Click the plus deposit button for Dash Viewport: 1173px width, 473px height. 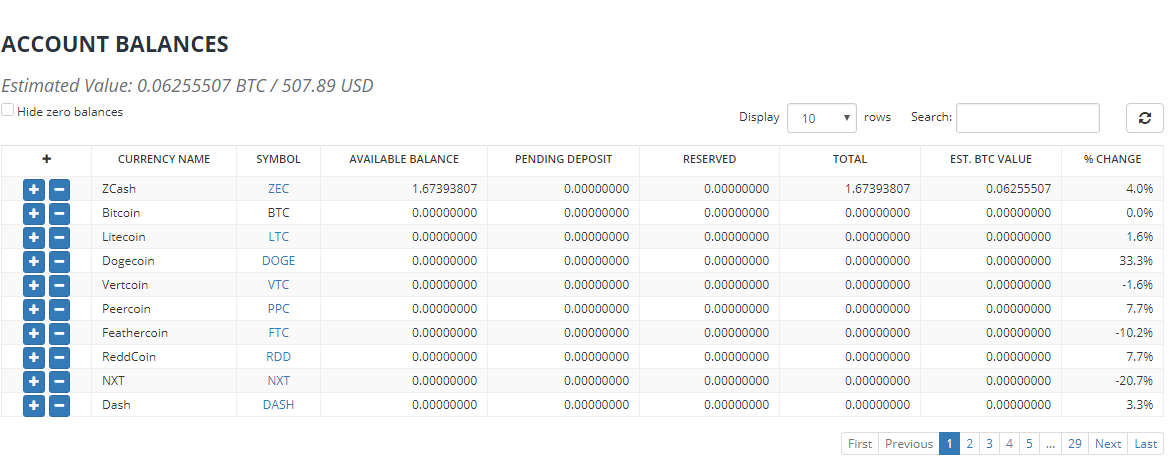coord(34,405)
